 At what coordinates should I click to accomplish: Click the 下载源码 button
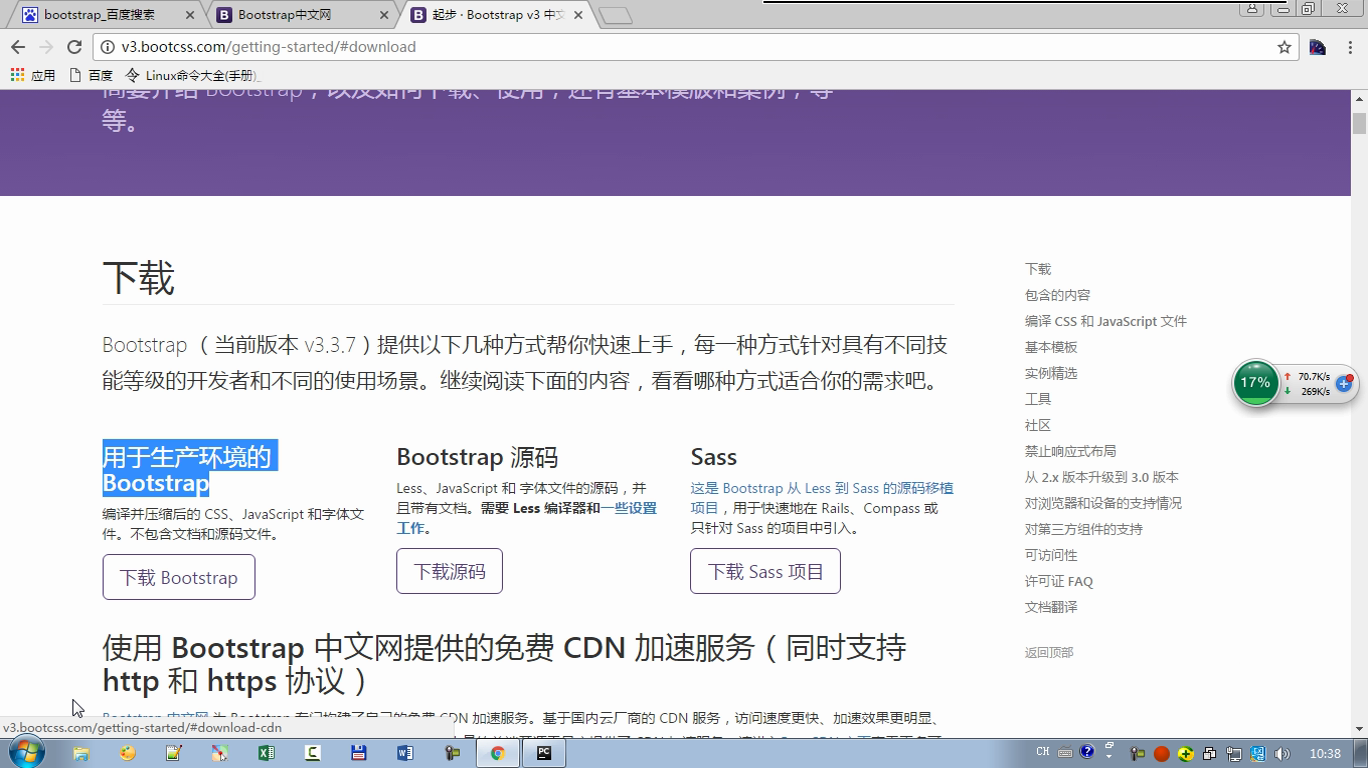[x=449, y=571]
